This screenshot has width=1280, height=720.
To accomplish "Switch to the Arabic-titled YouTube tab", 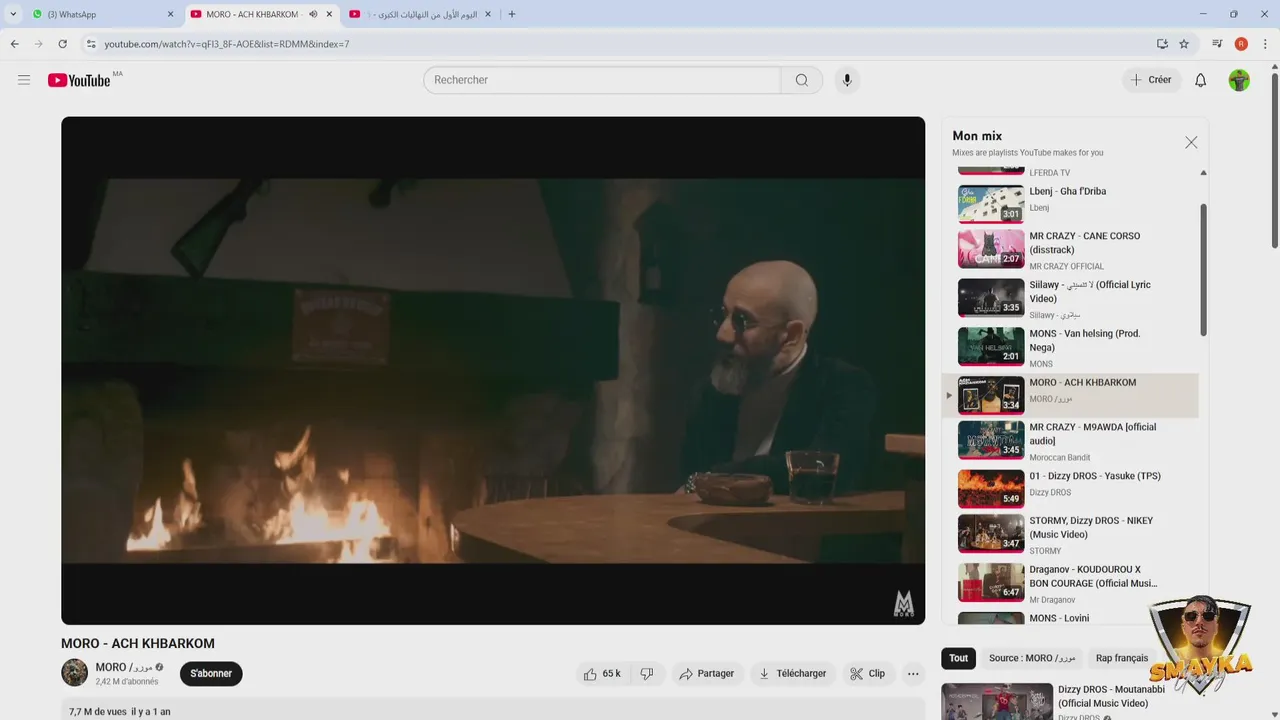I will pos(420,14).
